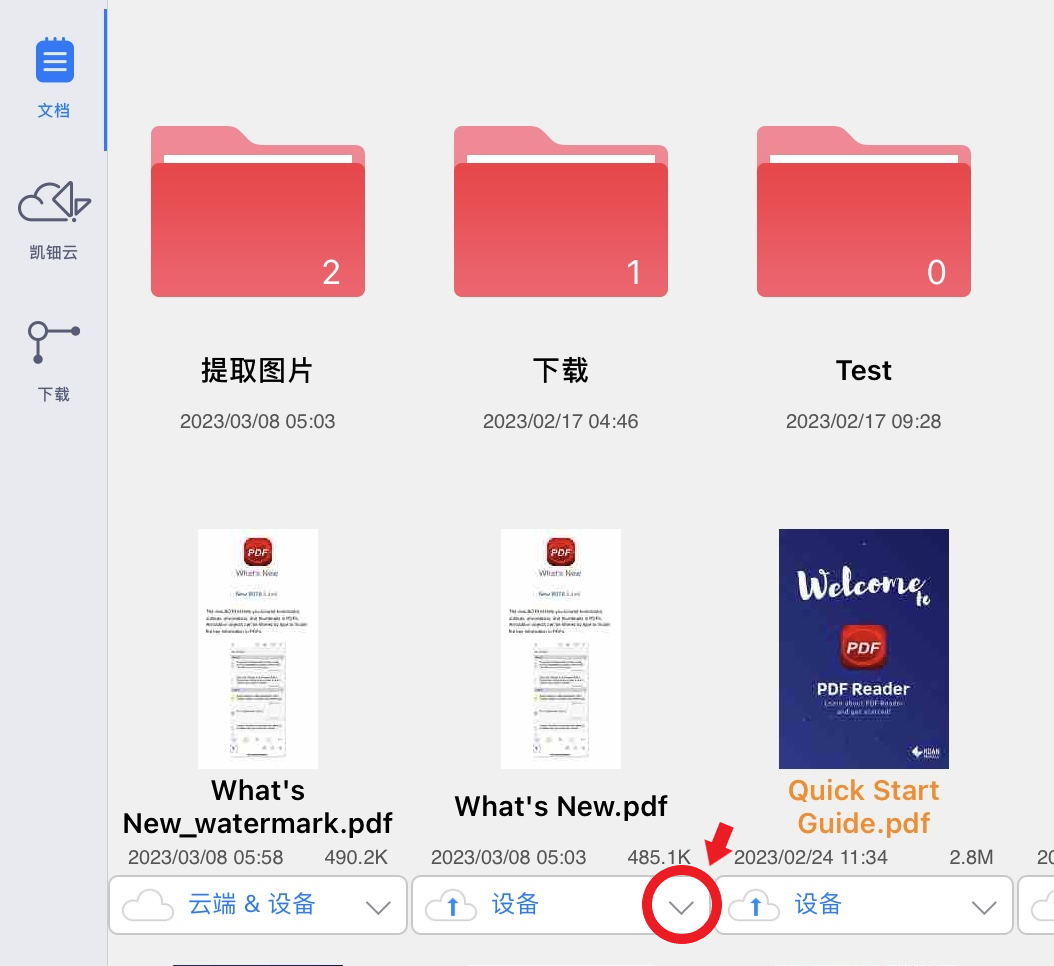Viewport: 1054px width, 966px height.
Task: Click date 2023/02/17 04:46 under 下载 folder
Action: [561, 421]
